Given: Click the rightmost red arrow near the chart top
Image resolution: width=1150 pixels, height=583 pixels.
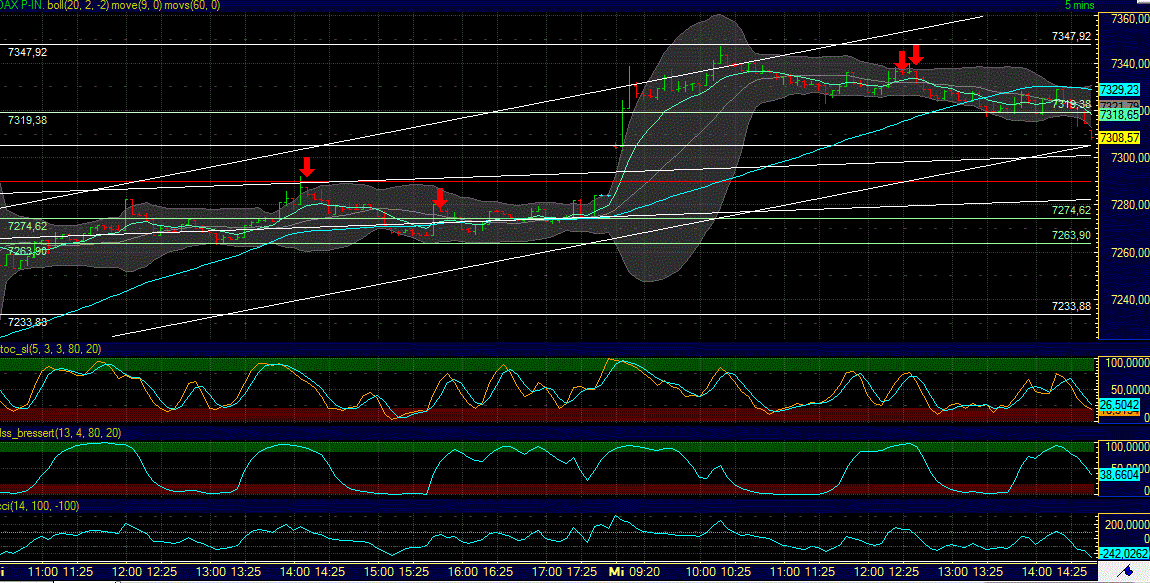Looking at the screenshot, I should [918, 53].
